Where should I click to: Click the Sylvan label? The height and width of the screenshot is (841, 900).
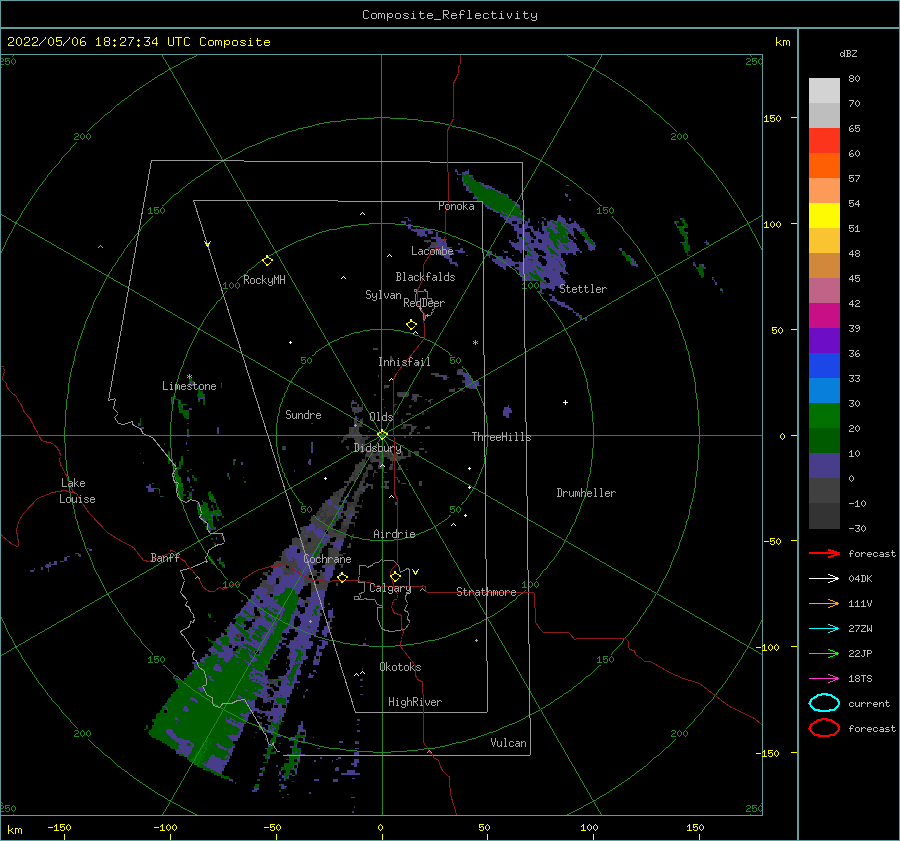[383, 295]
